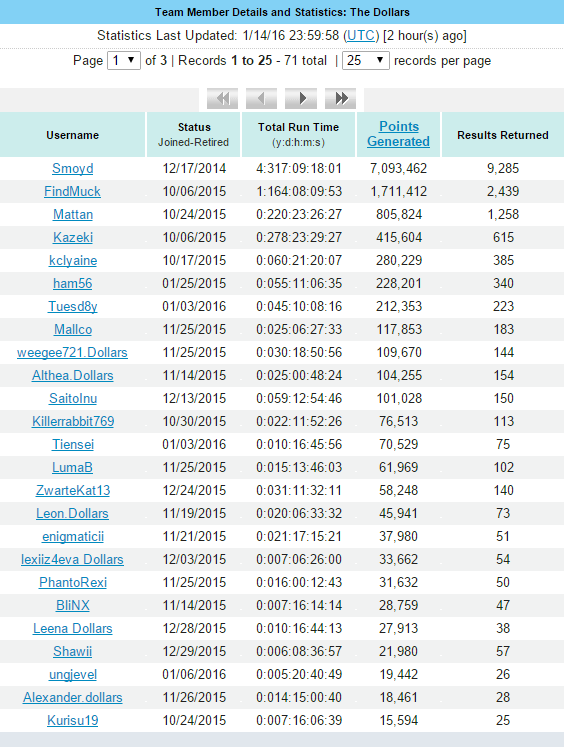Open ZwarteKat13 member details

click(x=73, y=491)
